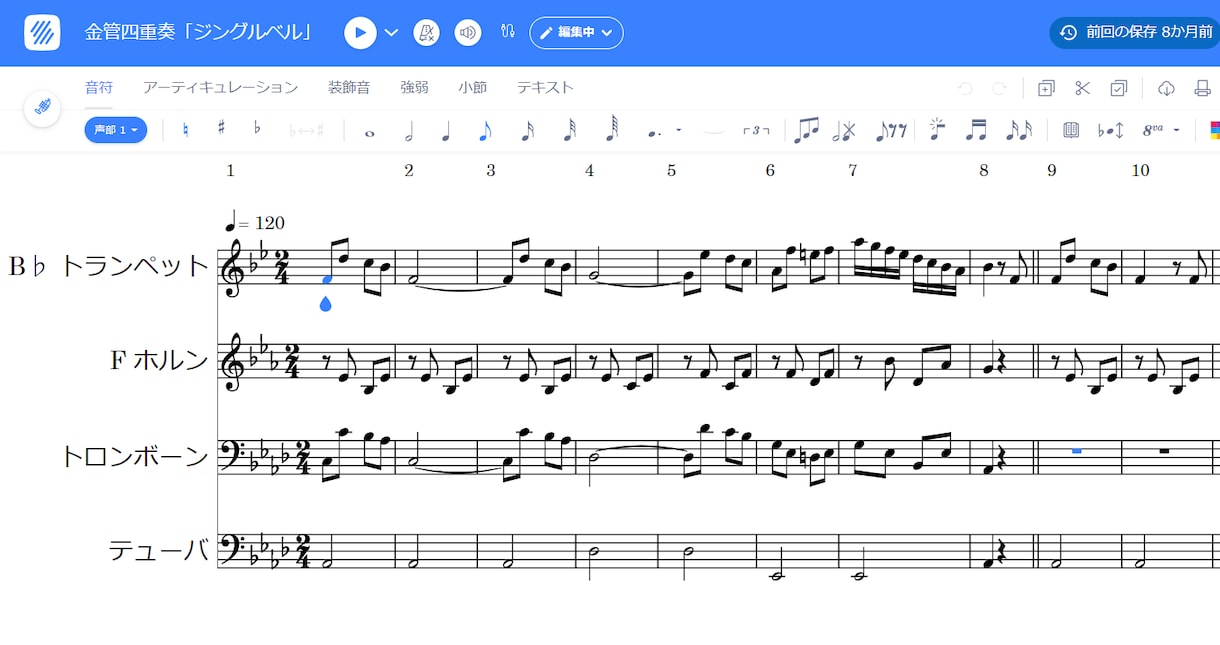Screen dimensions: 1220x645
Task: Switch to the アーティキュレーション tab
Action: pyautogui.click(x=220, y=87)
